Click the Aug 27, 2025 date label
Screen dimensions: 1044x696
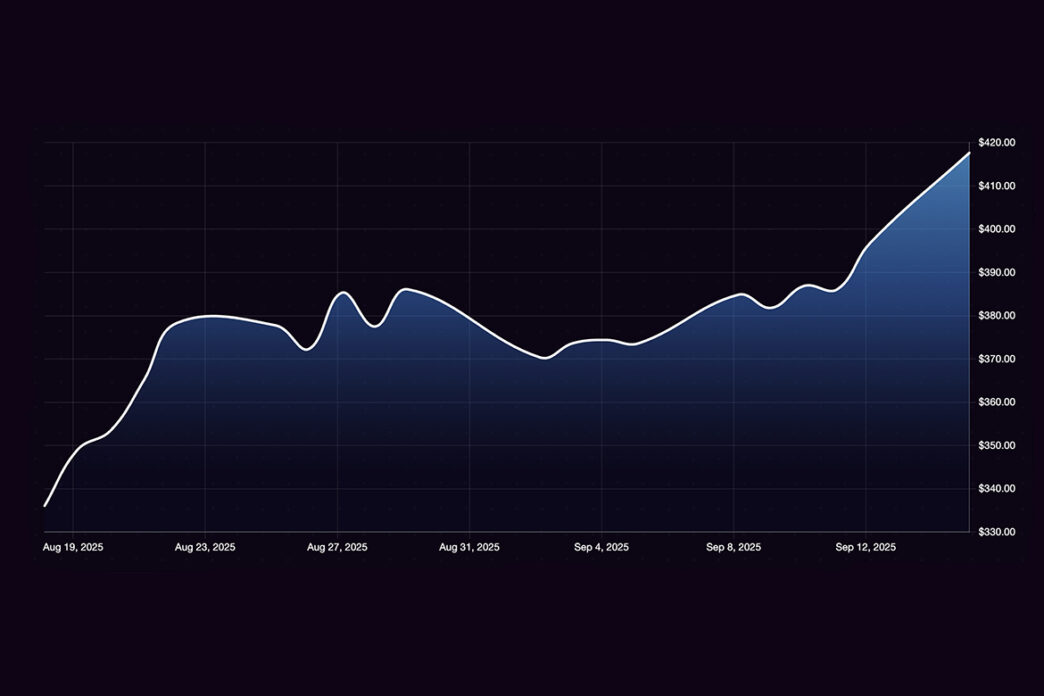click(x=337, y=547)
